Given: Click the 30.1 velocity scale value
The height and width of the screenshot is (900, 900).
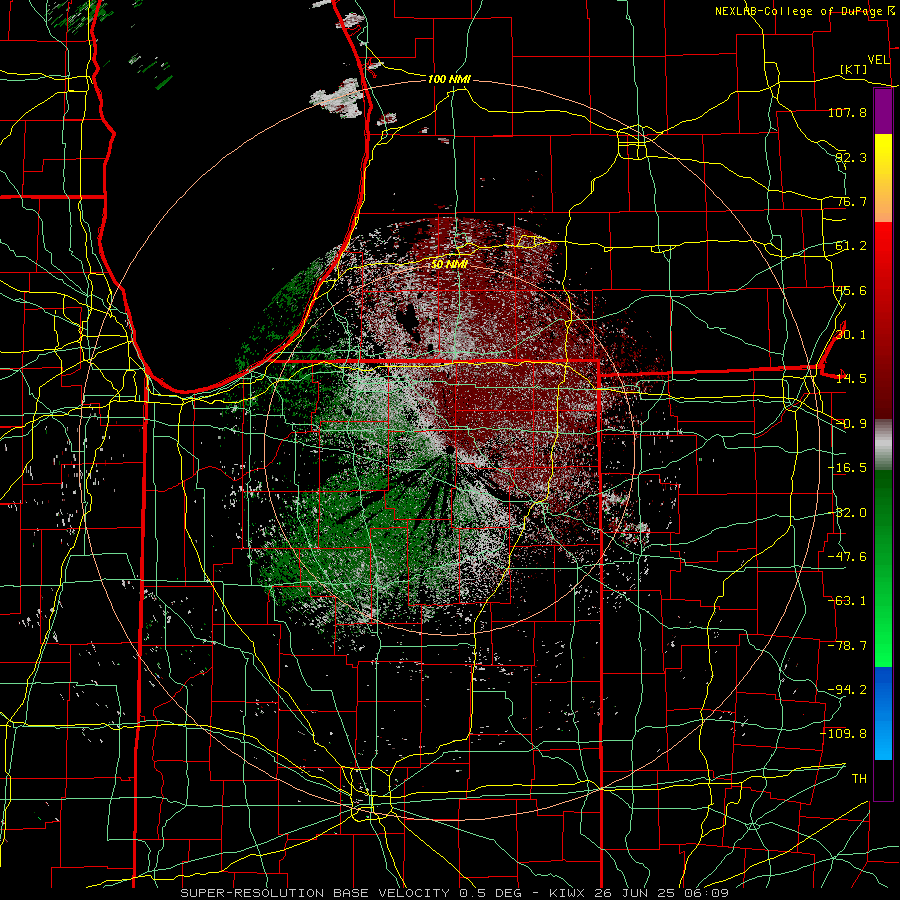Looking at the screenshot, I should click(x=851, y=335).
